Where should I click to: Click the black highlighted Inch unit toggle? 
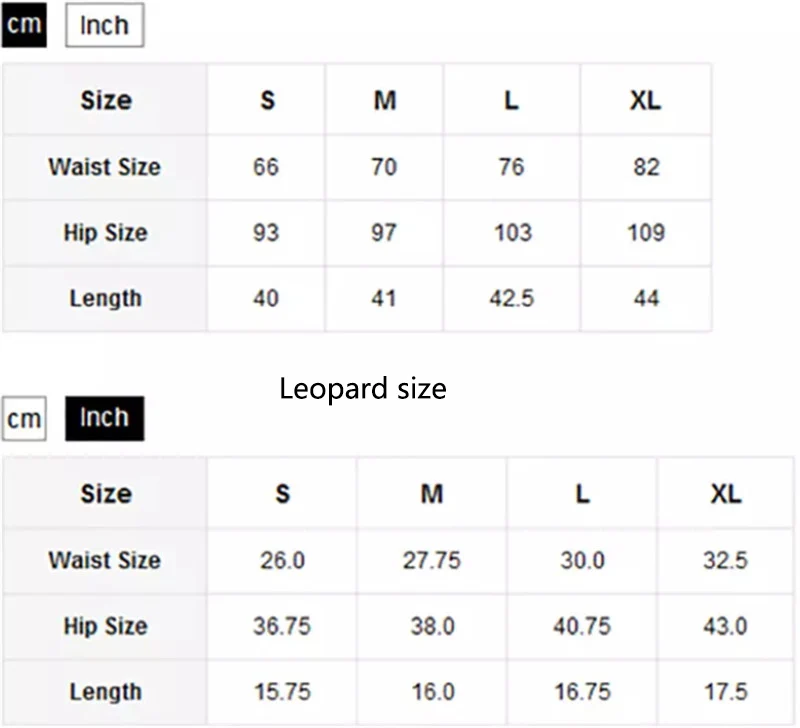click(104, 418)
